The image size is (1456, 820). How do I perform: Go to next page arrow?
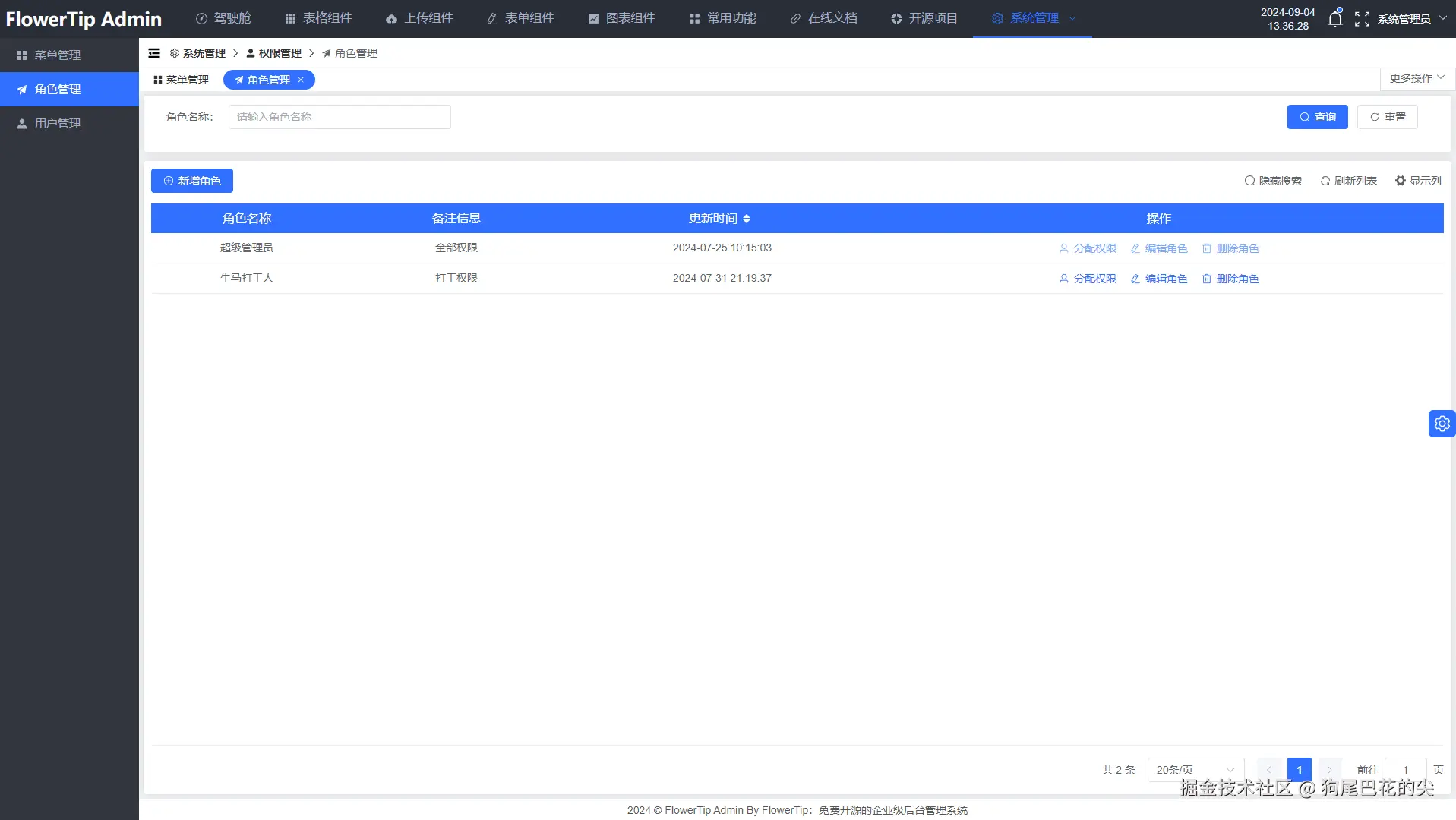click(1330, 770)
